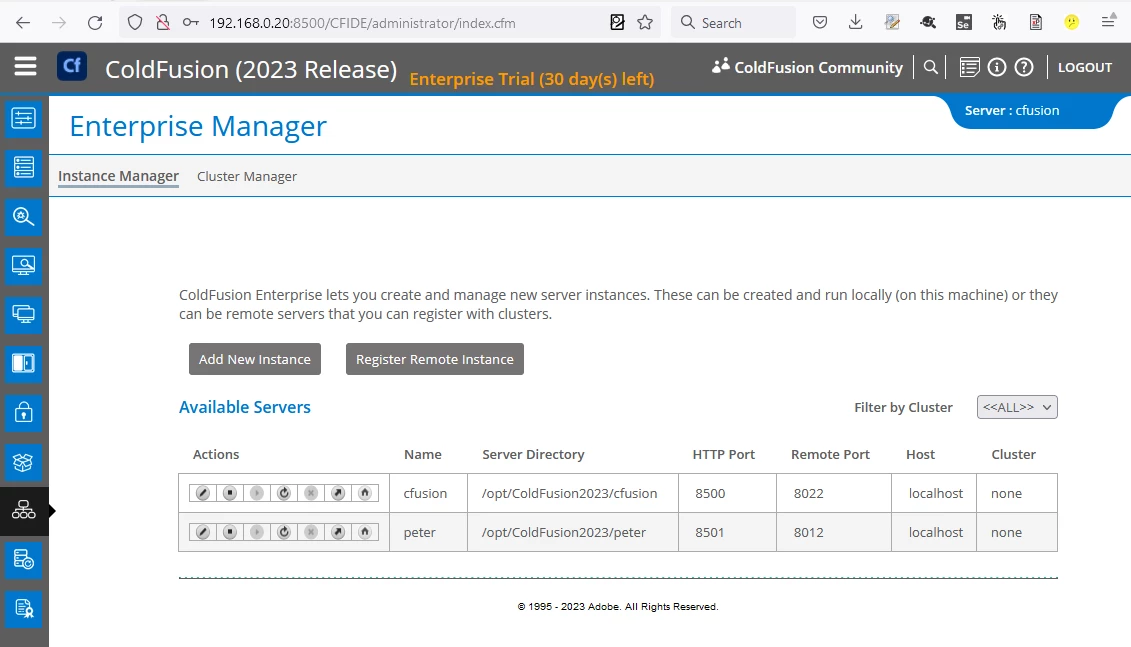Click the Register Remote Instance button
The image size is (1131, 647).
(435, 359)
